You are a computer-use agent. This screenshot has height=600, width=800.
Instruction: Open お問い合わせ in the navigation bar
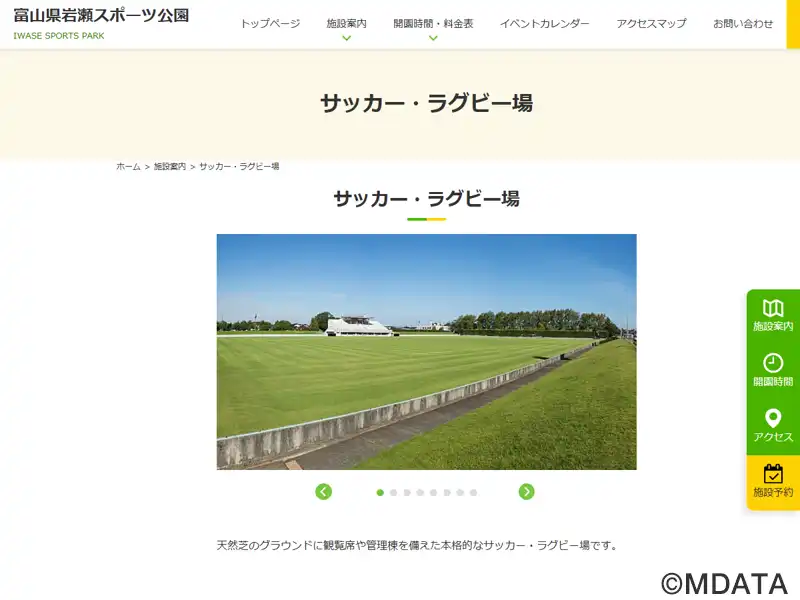click(743, 23)
